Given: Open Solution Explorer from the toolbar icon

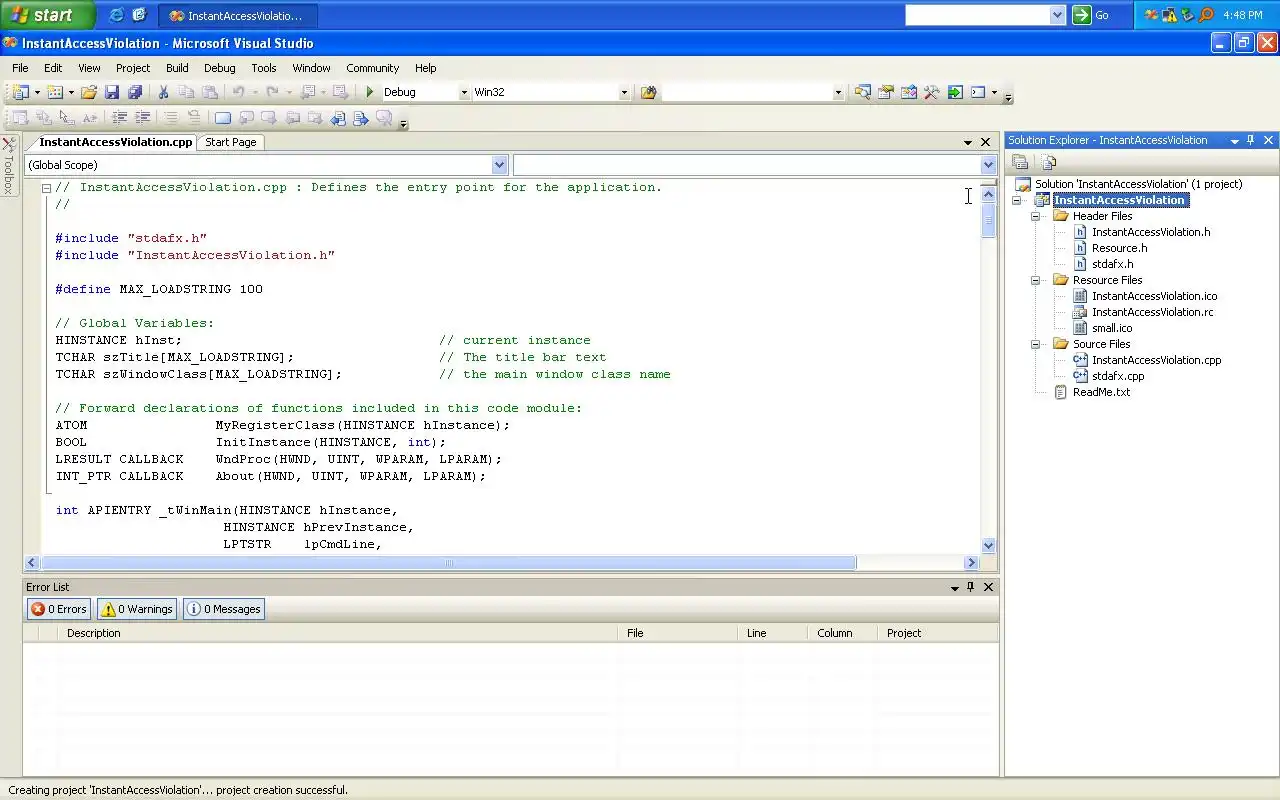Looking at the screenshot, I should pyautogui.click(x=863, y=92).
